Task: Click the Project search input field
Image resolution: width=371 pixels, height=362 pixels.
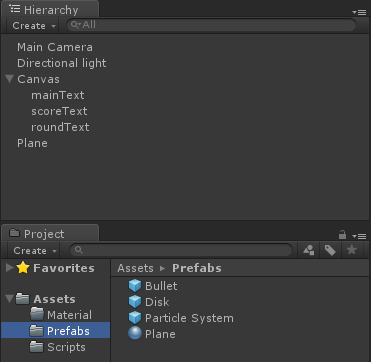Action: [181, 250]
